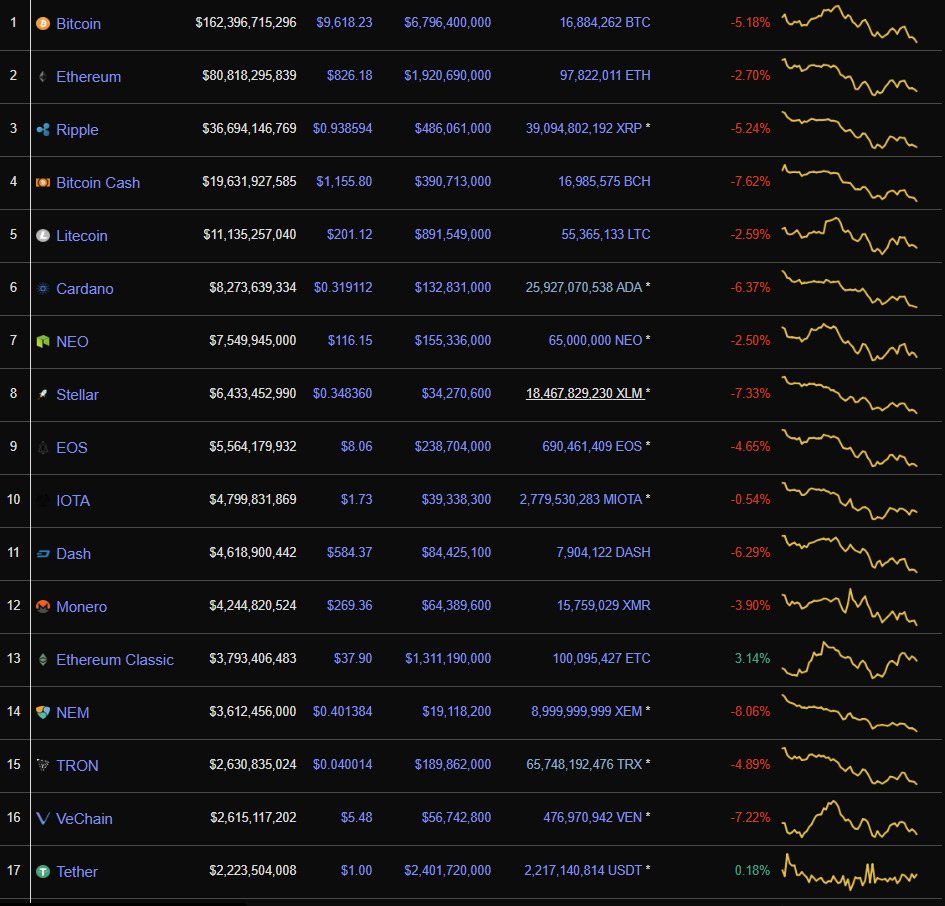Open the Ethereum coin page link
Image resolution: width=945 pixels, height=906 pixels.
[89, 77]
